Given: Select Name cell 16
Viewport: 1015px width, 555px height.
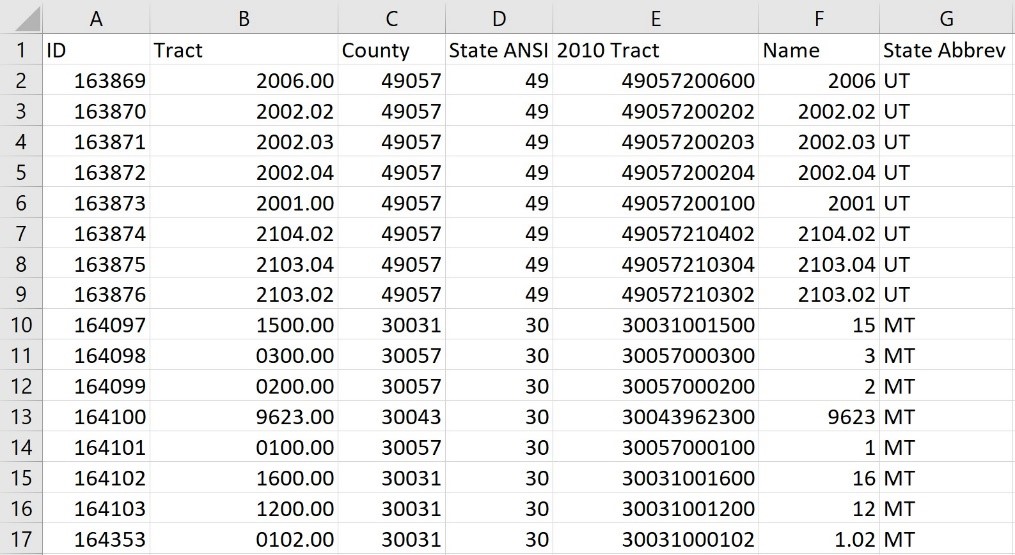Looking at the screenshot, I should [819, 478].
